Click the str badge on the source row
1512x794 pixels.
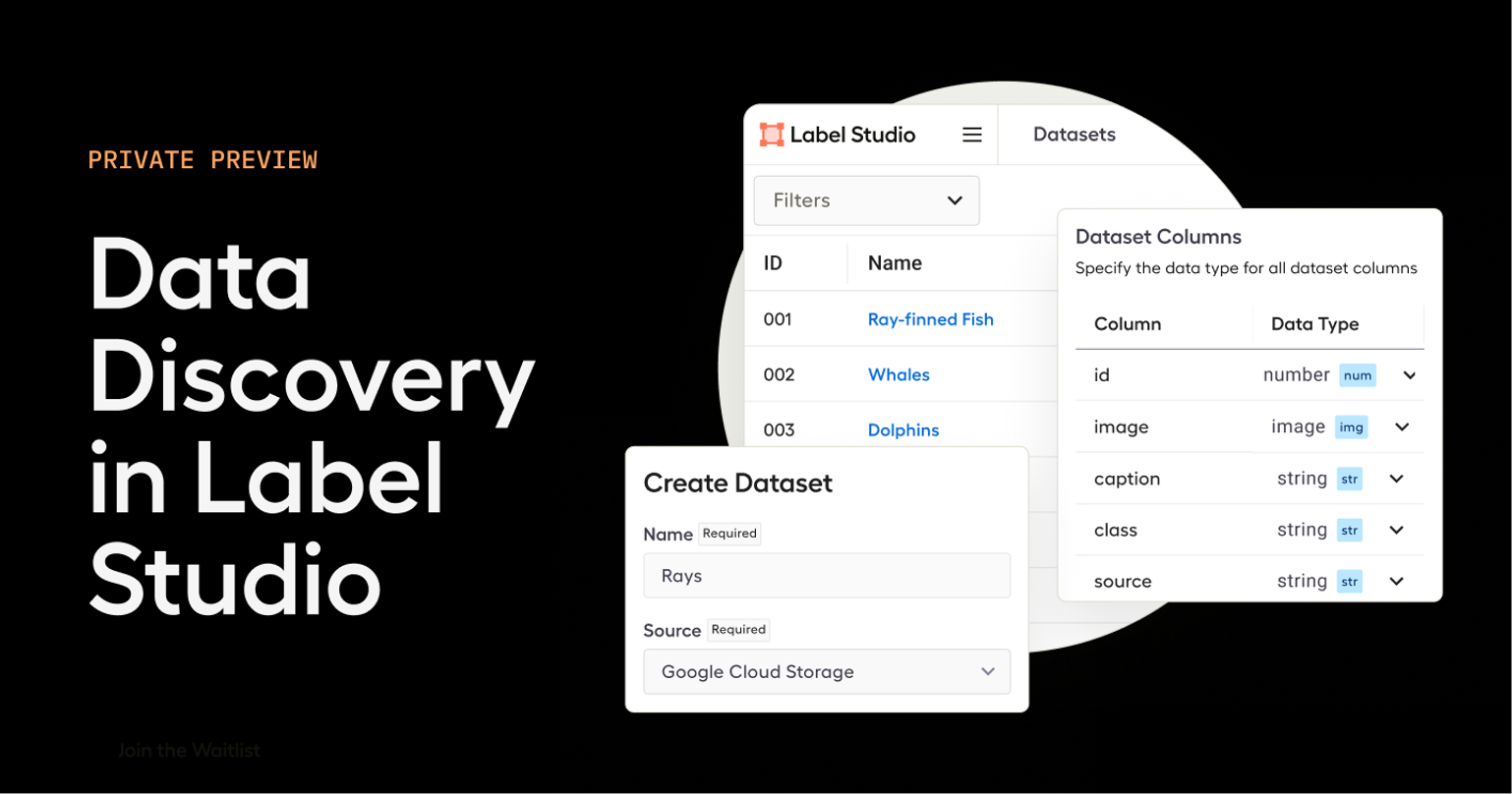point(1349,581)
